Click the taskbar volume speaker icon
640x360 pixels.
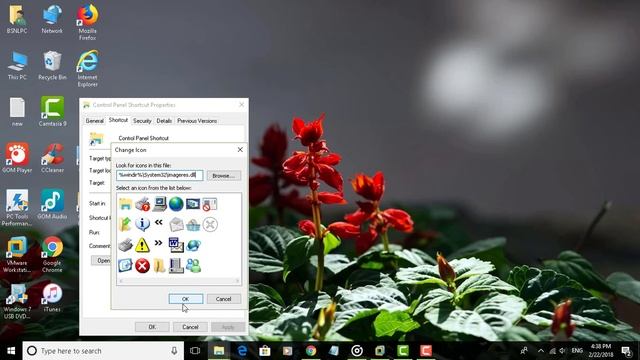click(563, 351)
